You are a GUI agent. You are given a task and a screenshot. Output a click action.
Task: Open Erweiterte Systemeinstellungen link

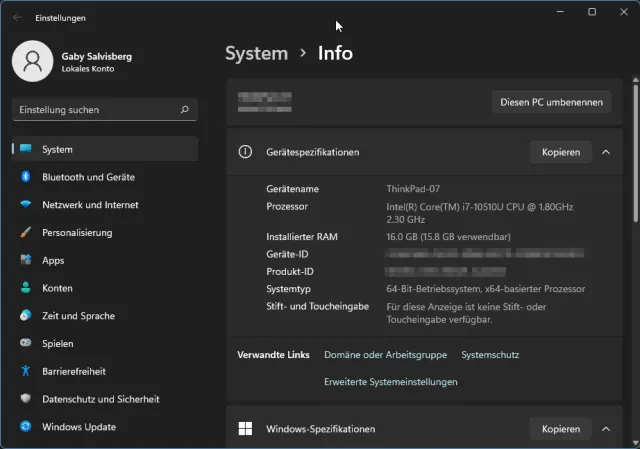tap(390, 382)
